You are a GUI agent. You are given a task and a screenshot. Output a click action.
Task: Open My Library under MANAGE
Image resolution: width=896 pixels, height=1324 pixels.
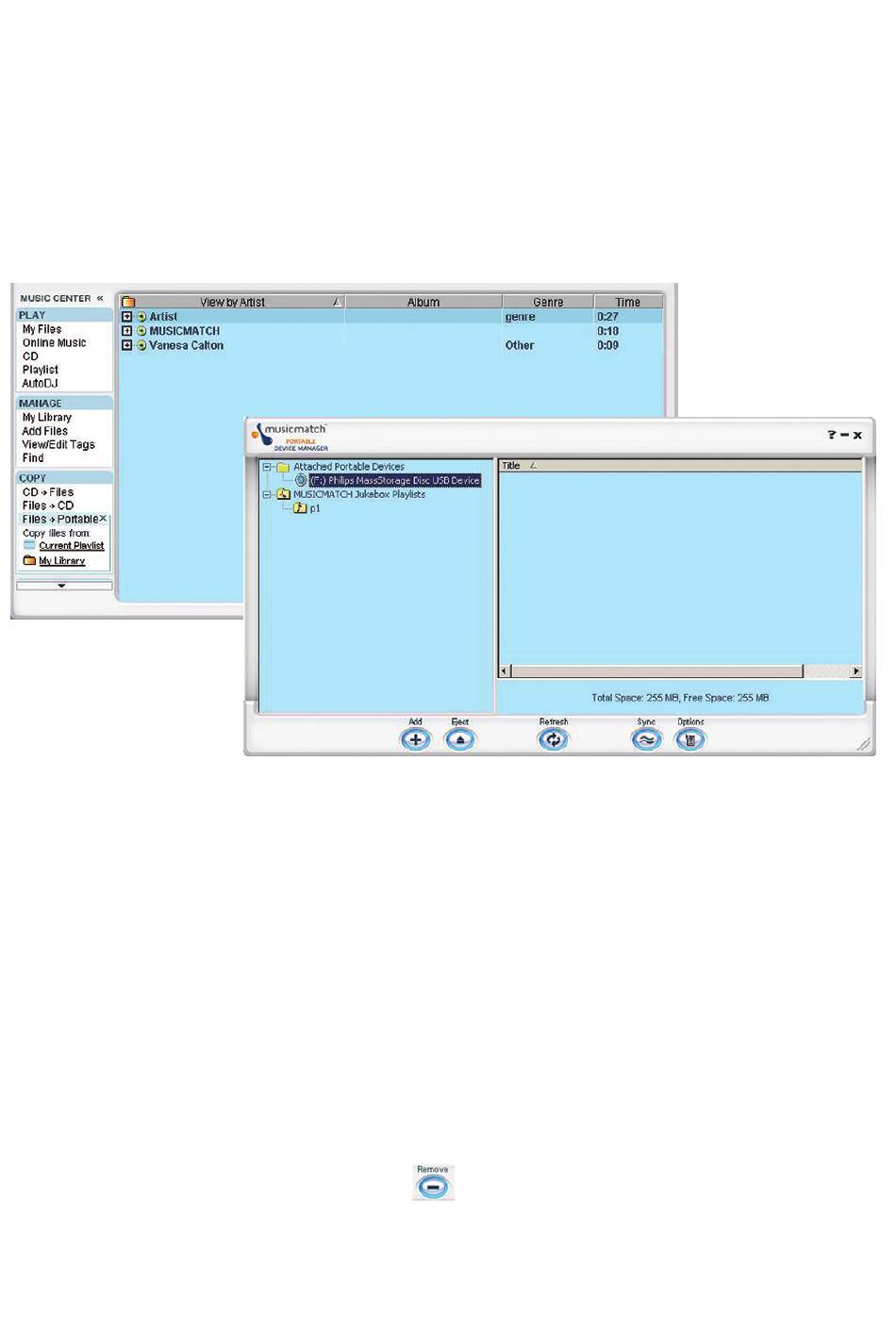(47, 417)
